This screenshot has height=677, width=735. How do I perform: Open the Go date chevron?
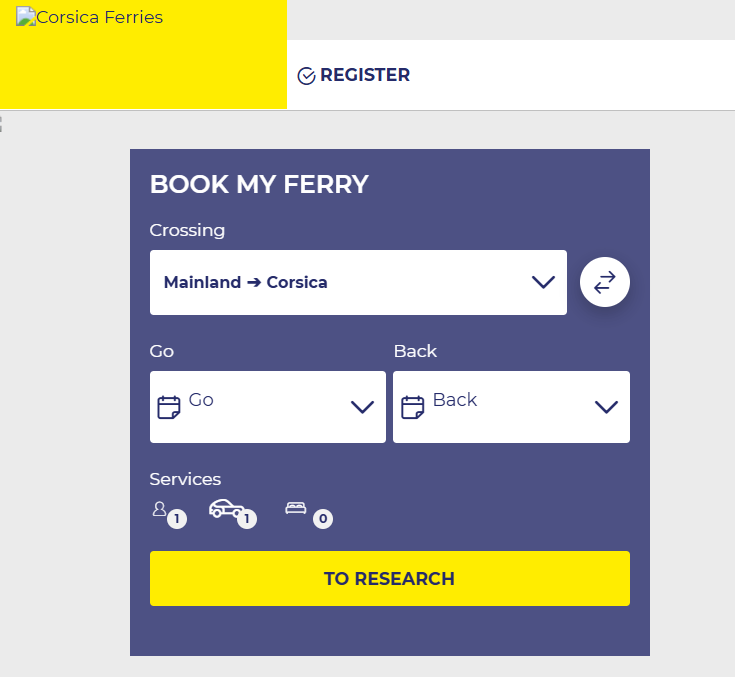pos(362,407)
